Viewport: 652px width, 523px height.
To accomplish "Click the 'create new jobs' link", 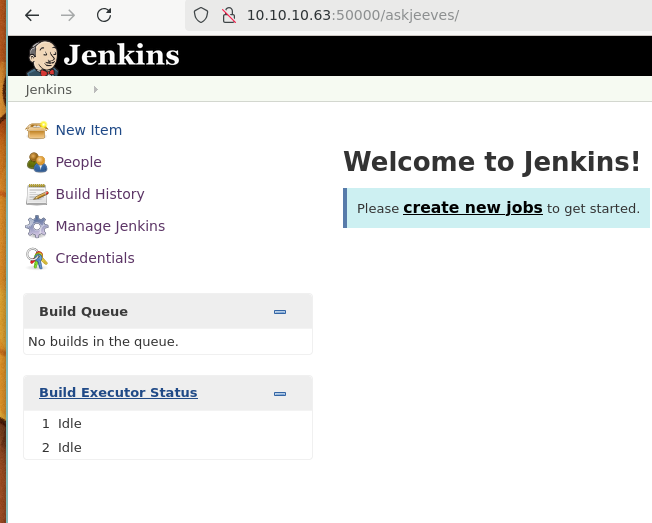I will [x=472, y=208].
